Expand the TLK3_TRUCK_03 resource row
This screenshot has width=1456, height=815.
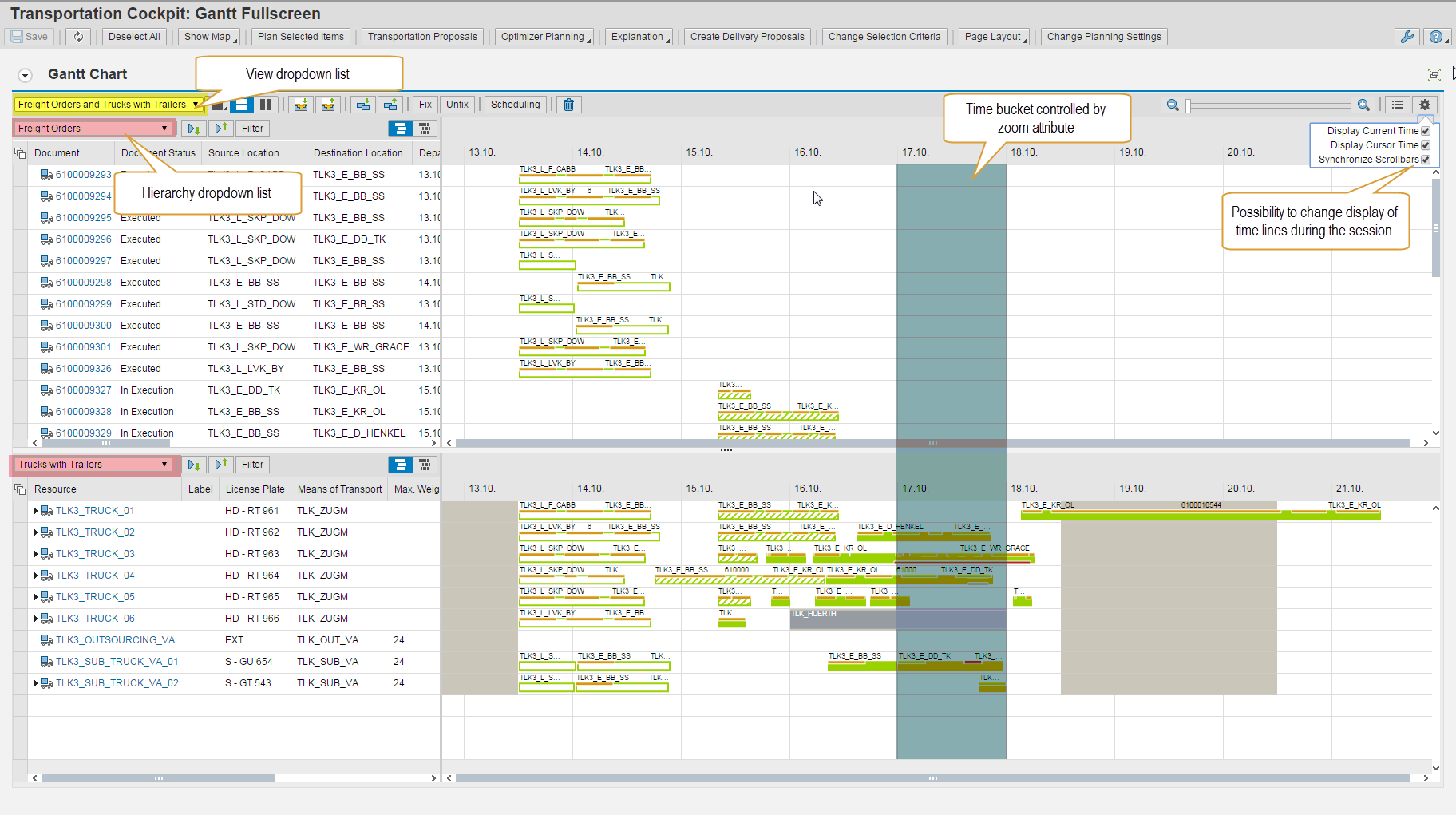(36, 554)
